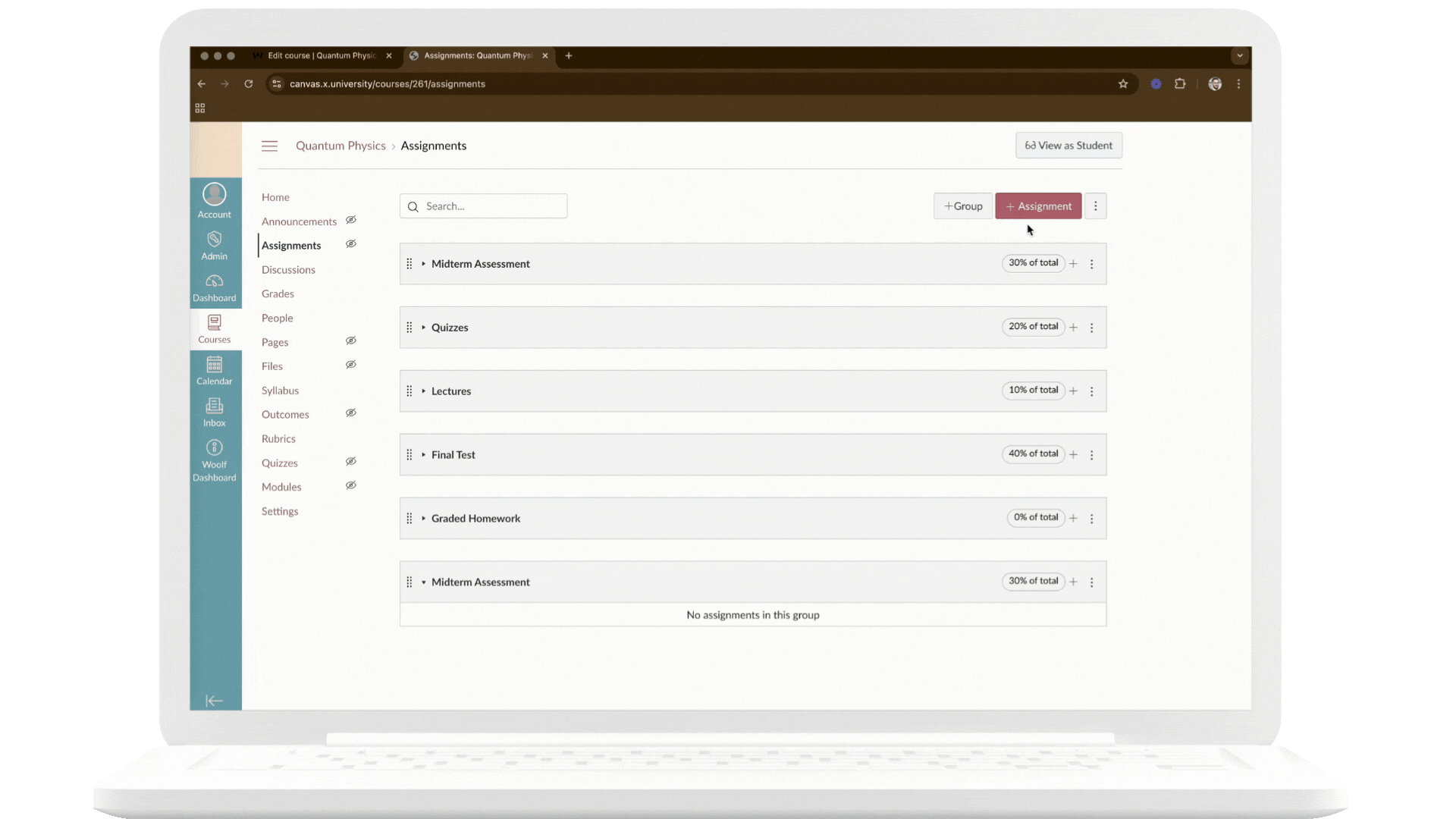The width and height of the screenshot is (1456, 819).
Task: Open Woolf Dashboard icon
Action: point(215,447)
